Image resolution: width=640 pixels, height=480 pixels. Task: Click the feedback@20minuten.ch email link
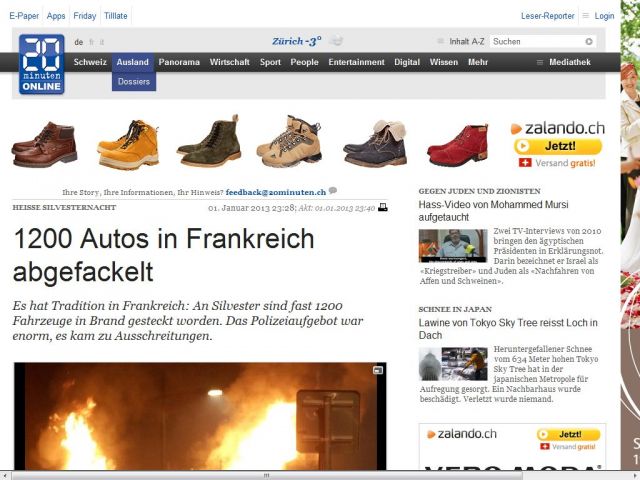pos(276,192)
